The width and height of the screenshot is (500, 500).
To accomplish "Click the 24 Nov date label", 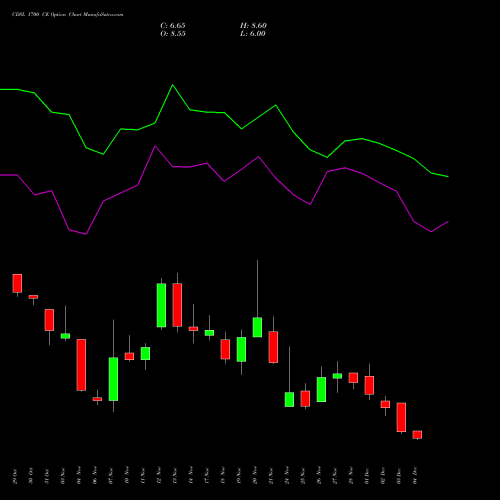I will pyautogui.click(x=287, y=476).
